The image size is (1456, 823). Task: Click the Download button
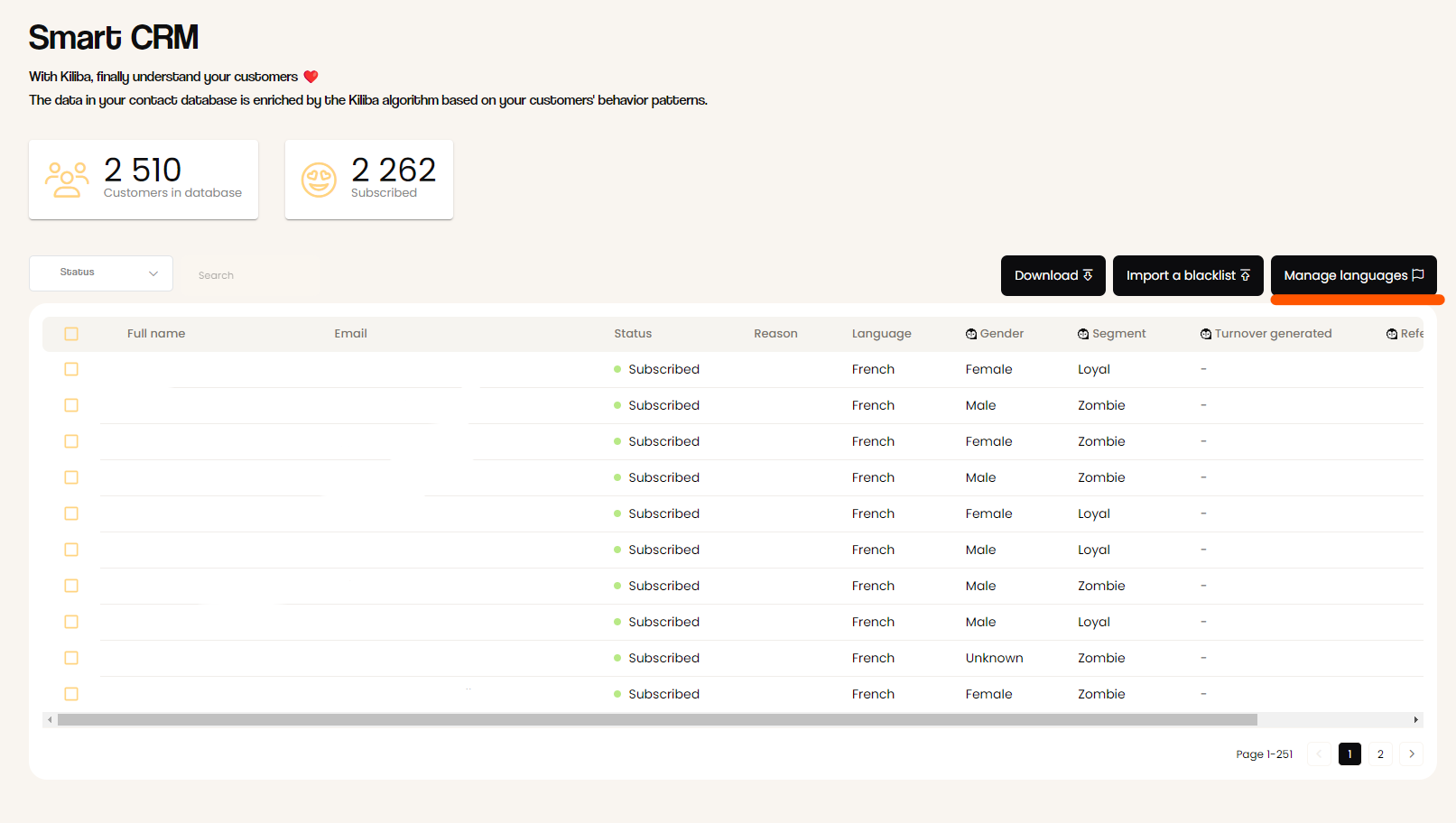1053,275
